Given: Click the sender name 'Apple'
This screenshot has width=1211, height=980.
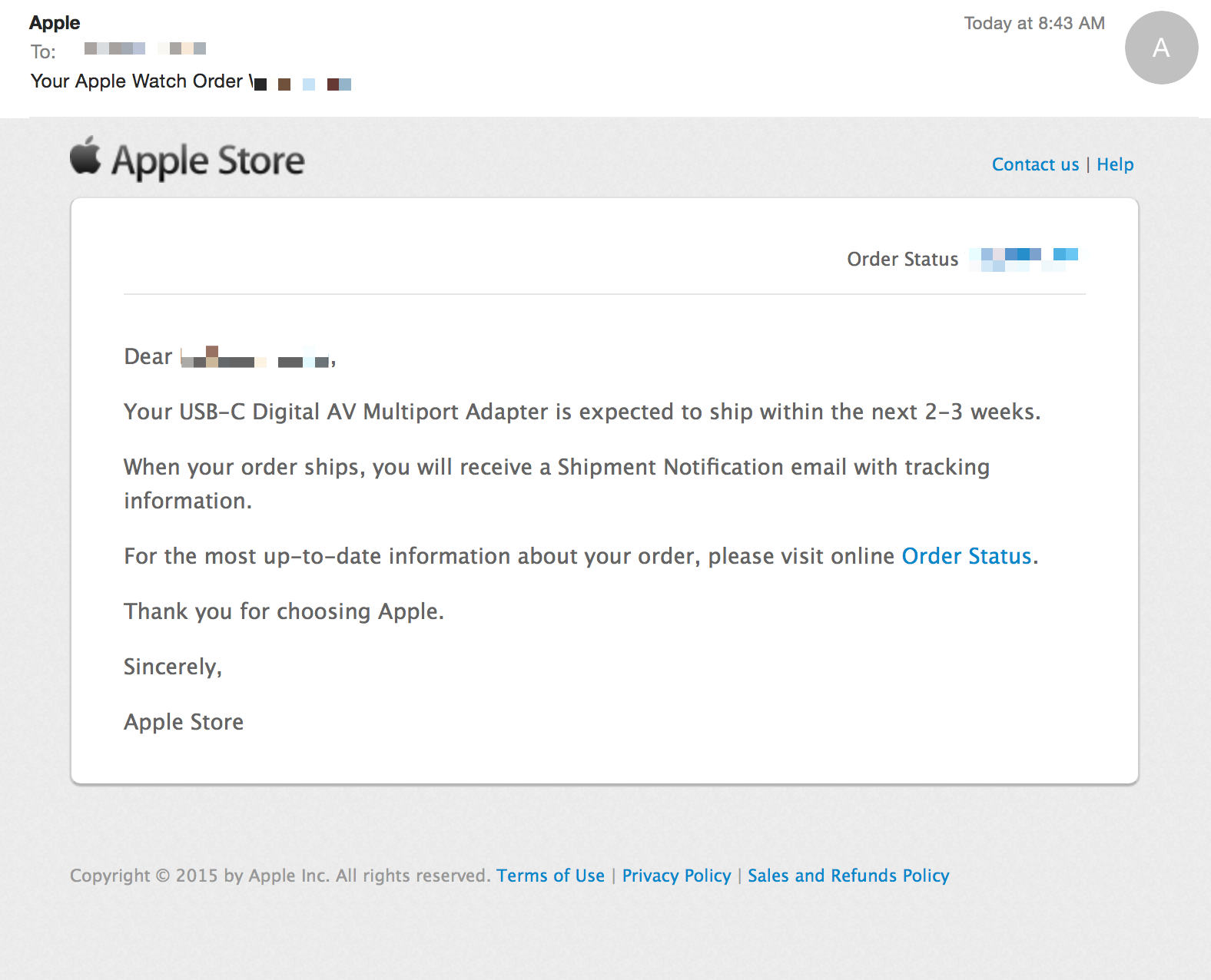Looking at the screenshot, I should [55, 23].
